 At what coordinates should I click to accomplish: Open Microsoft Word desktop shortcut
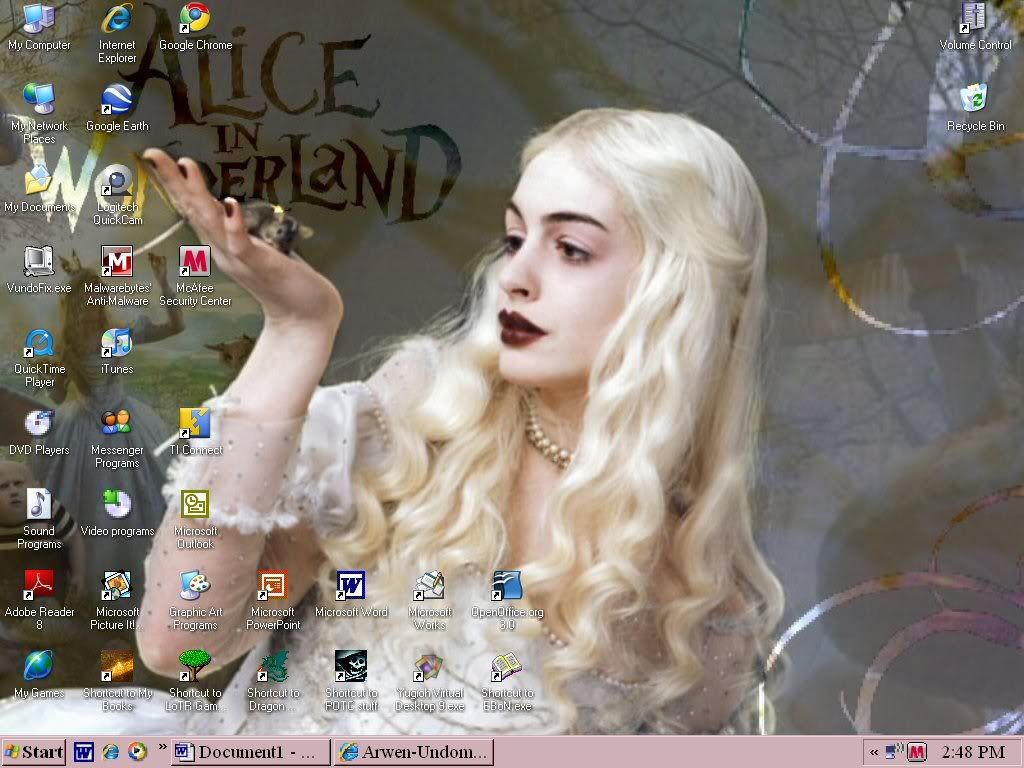pos(351,595)
